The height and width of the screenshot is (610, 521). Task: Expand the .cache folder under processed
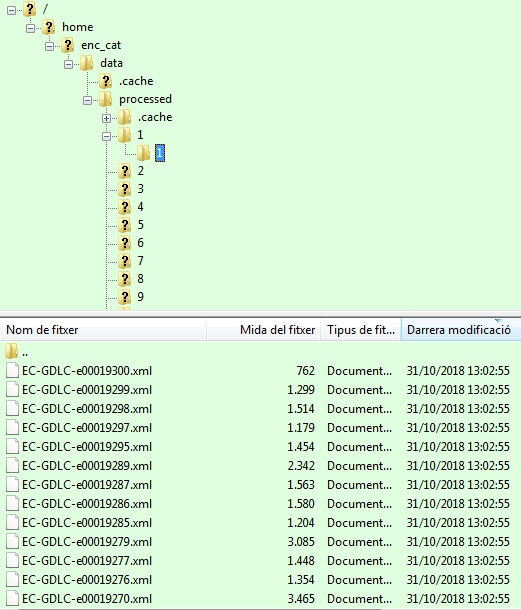(106, 118)
